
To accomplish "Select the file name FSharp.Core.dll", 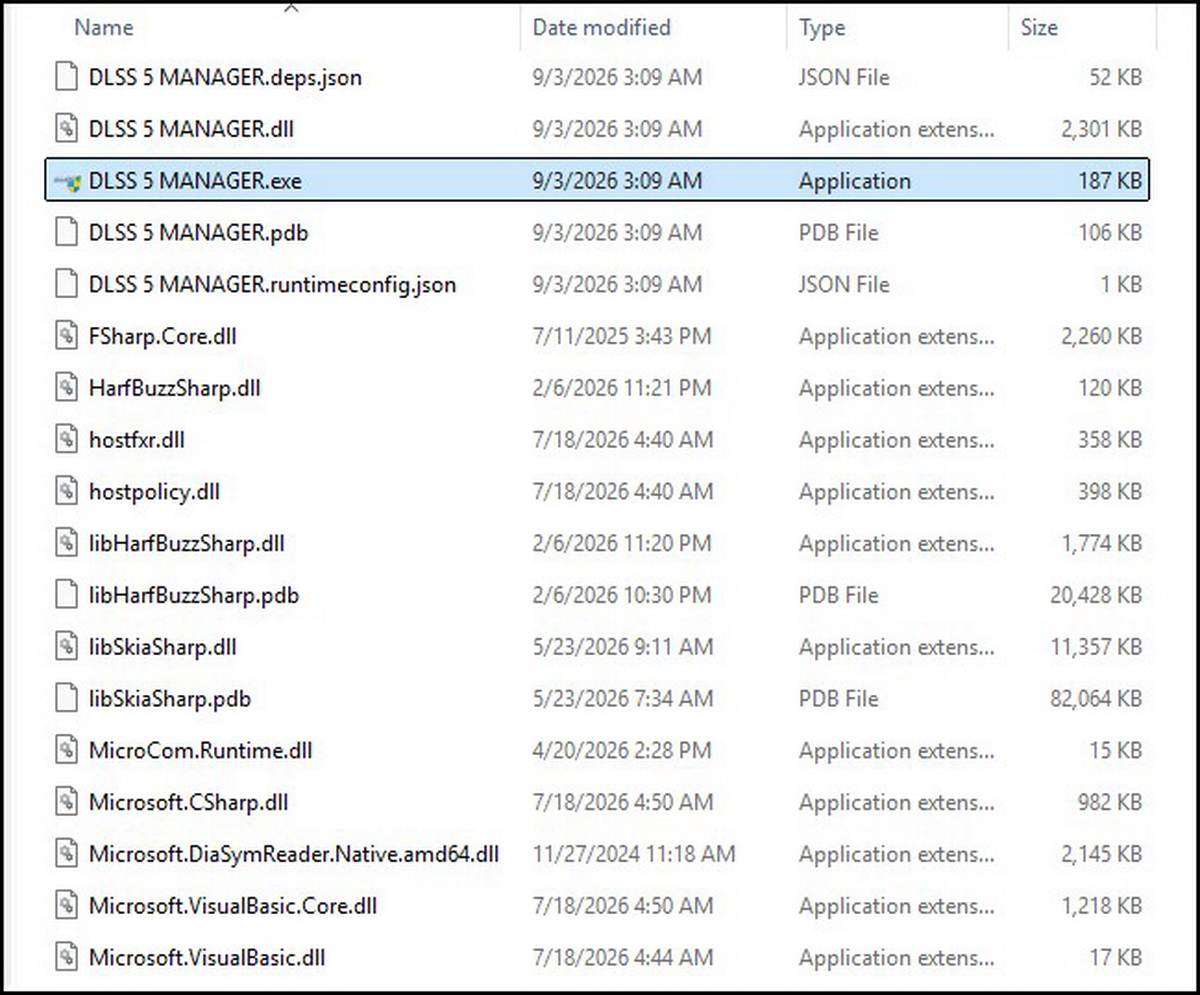I will tap(163, 336).
